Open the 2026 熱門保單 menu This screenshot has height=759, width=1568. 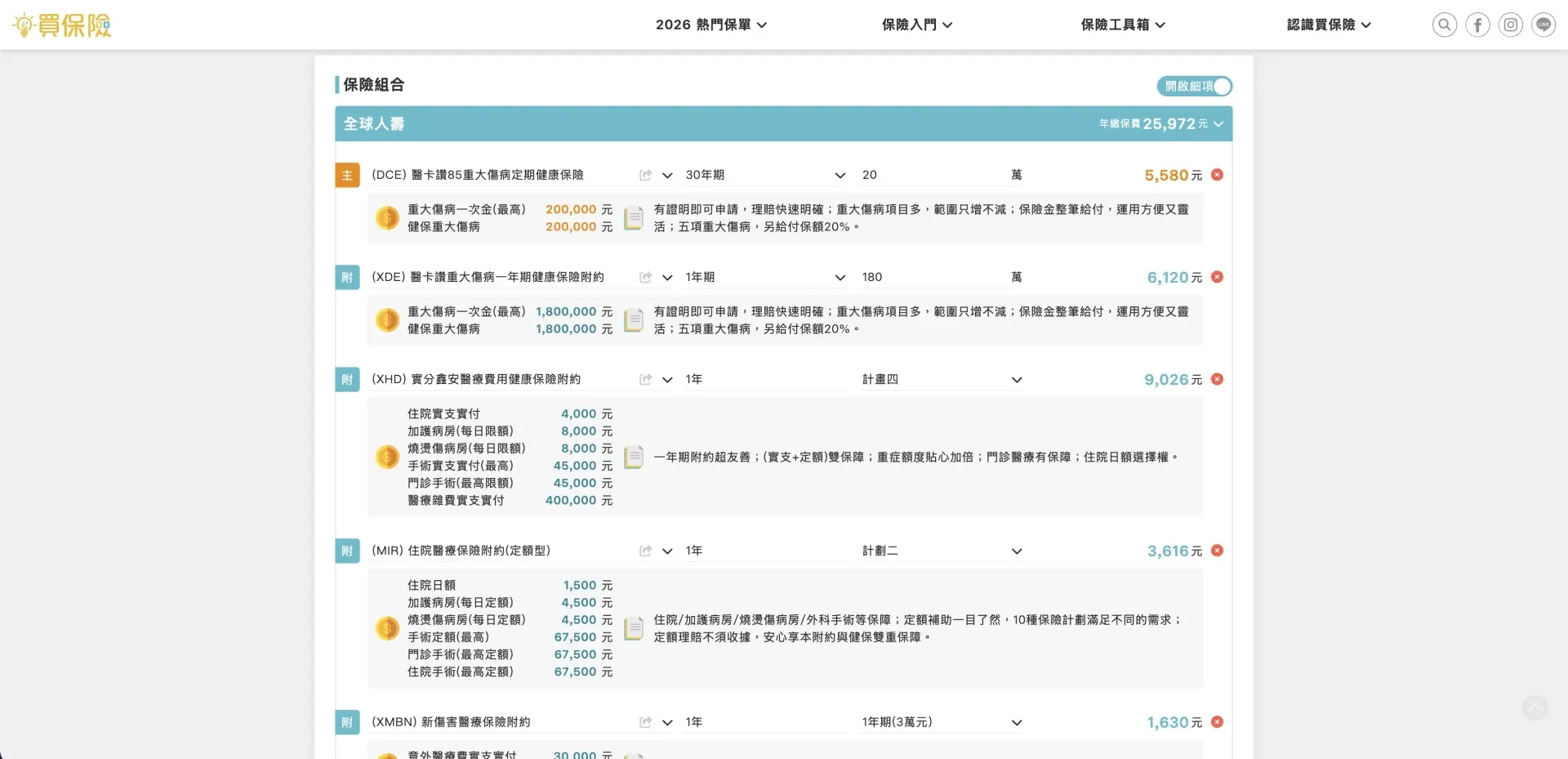710,25
